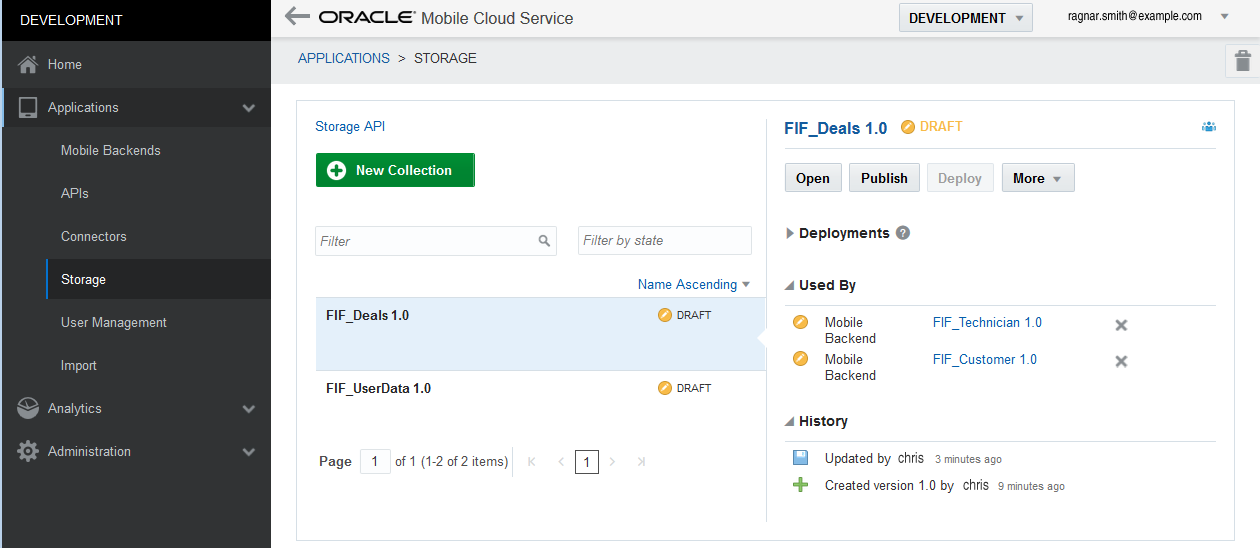Click the Deployments help question icon

pos(903,233)
